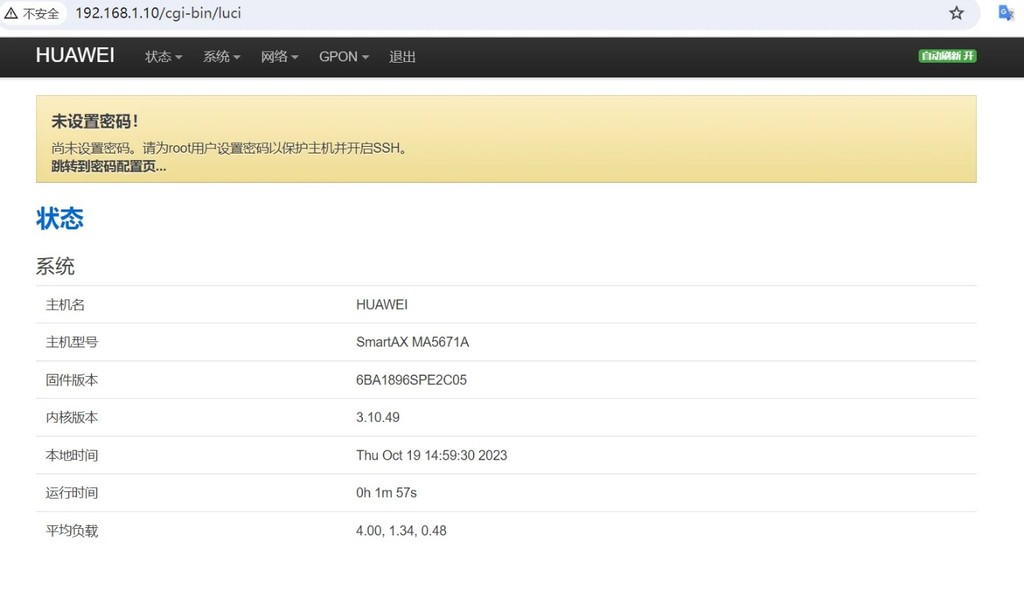Viewport: 1024px width, 590px height.
Task: Select the firmware version 6BA1896SPE2C05 value
Action: (x=410, y=380)
